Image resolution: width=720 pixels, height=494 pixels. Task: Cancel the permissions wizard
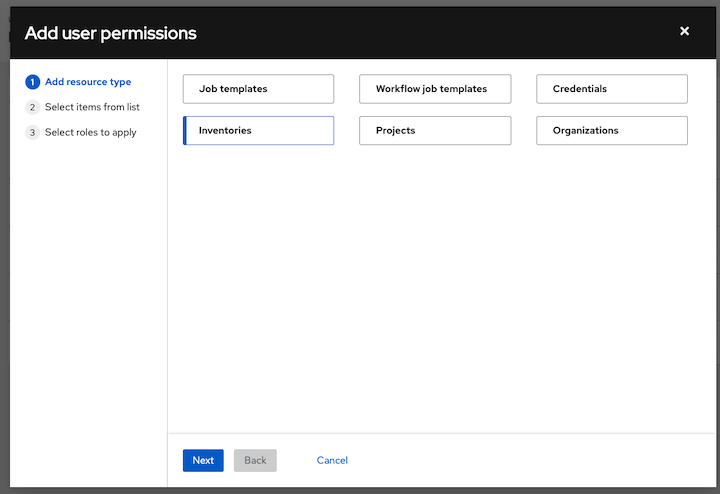(332, 460)
